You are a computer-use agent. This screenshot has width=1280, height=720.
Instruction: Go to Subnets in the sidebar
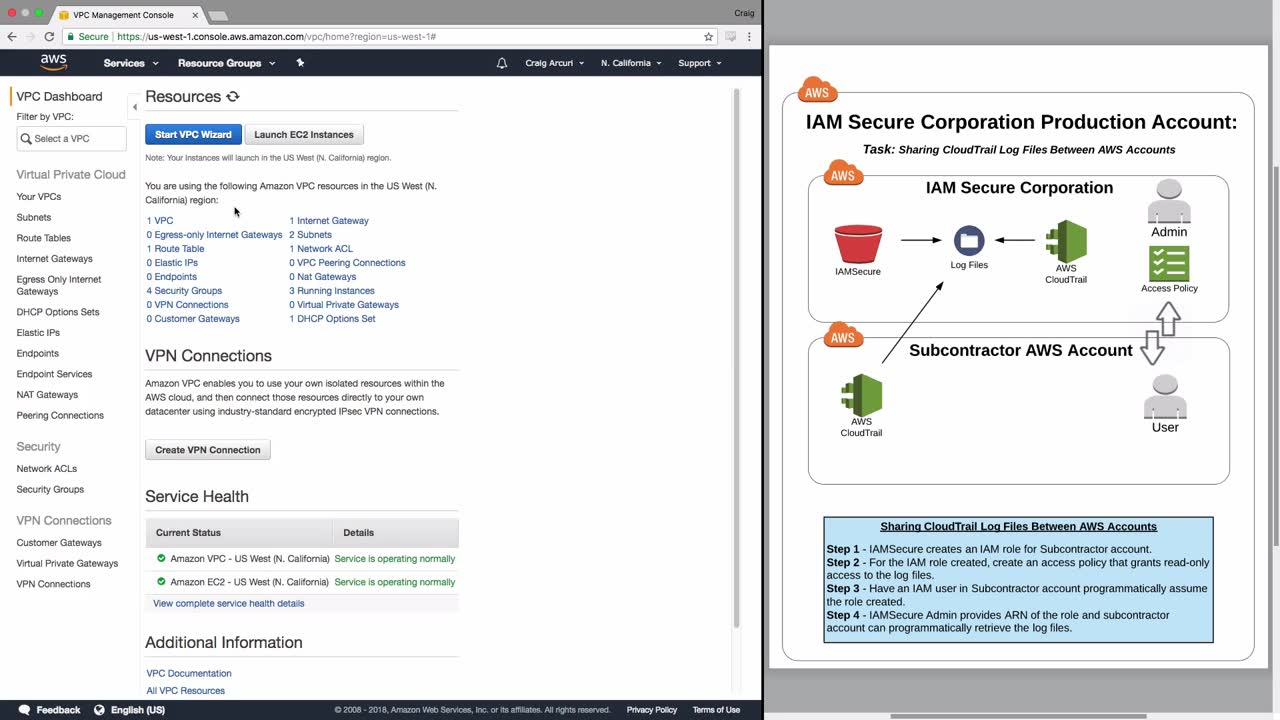(x=34, y=217)
